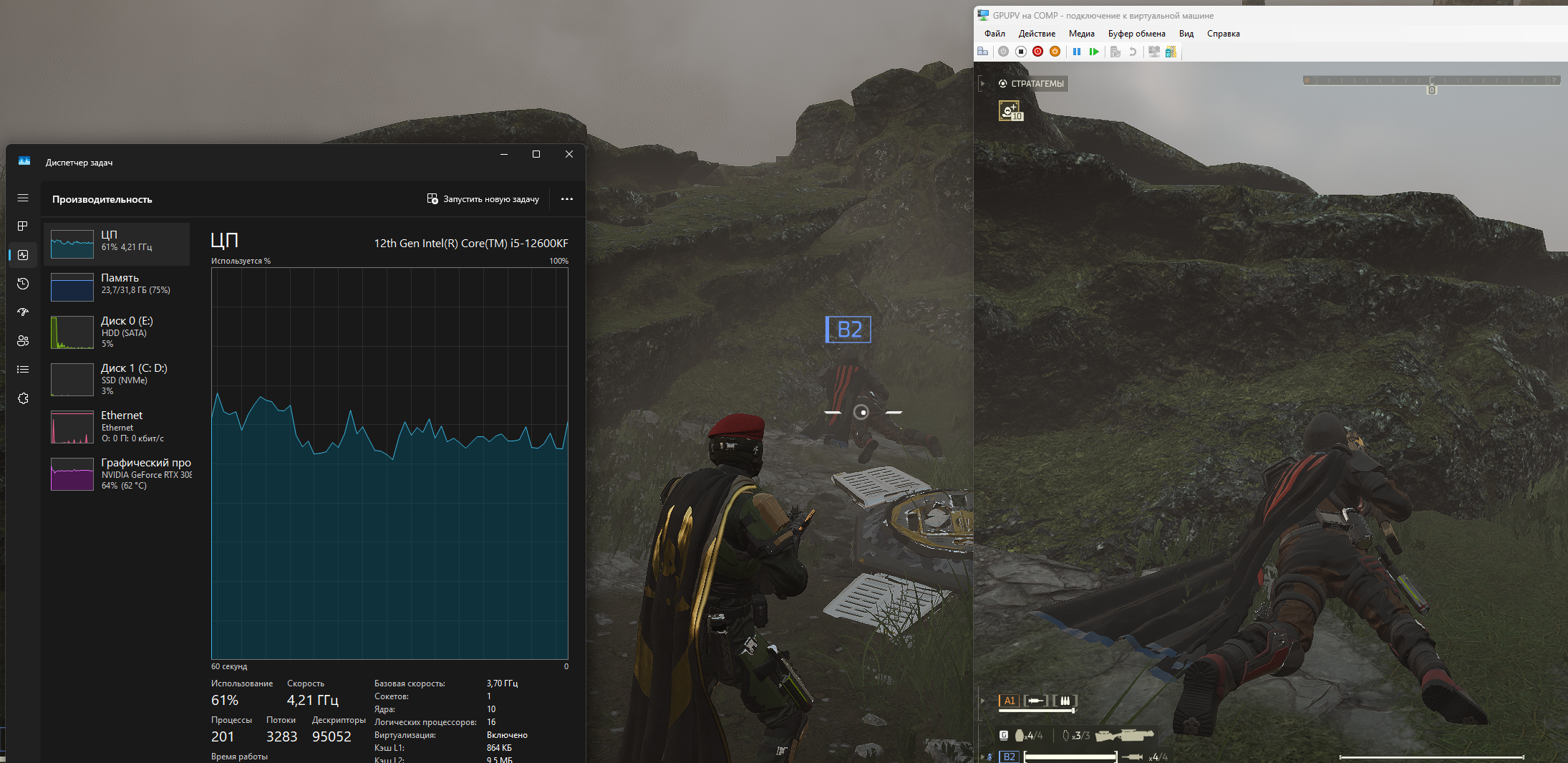This screenshot has height=763, width=1568.
Task: Go to Startup apps sidebar icon
Action: tap(23, 312)
